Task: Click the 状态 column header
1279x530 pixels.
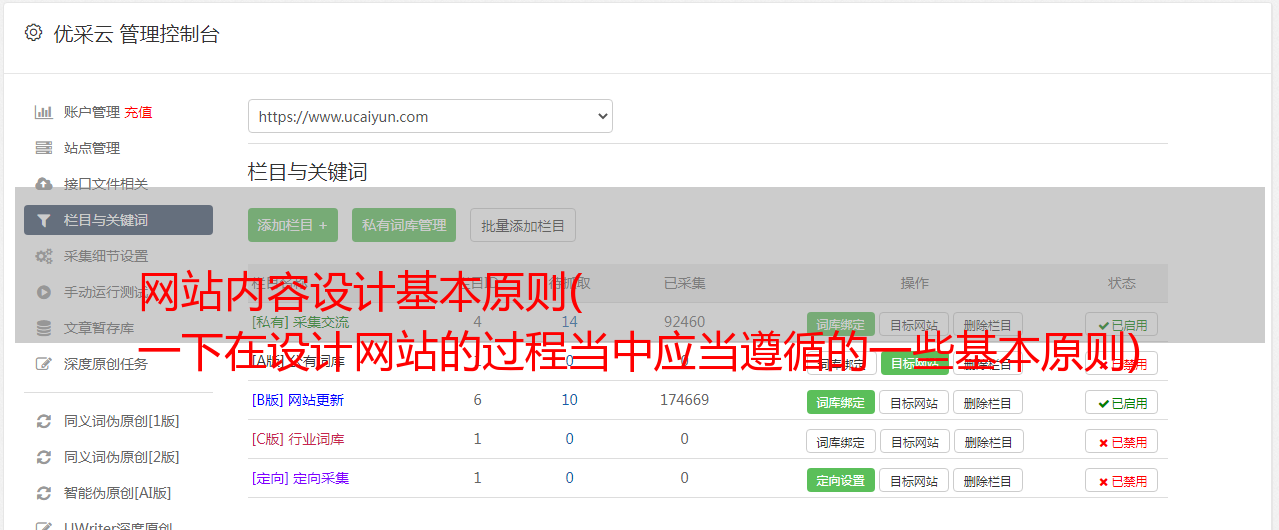Action: point(1121,283)
